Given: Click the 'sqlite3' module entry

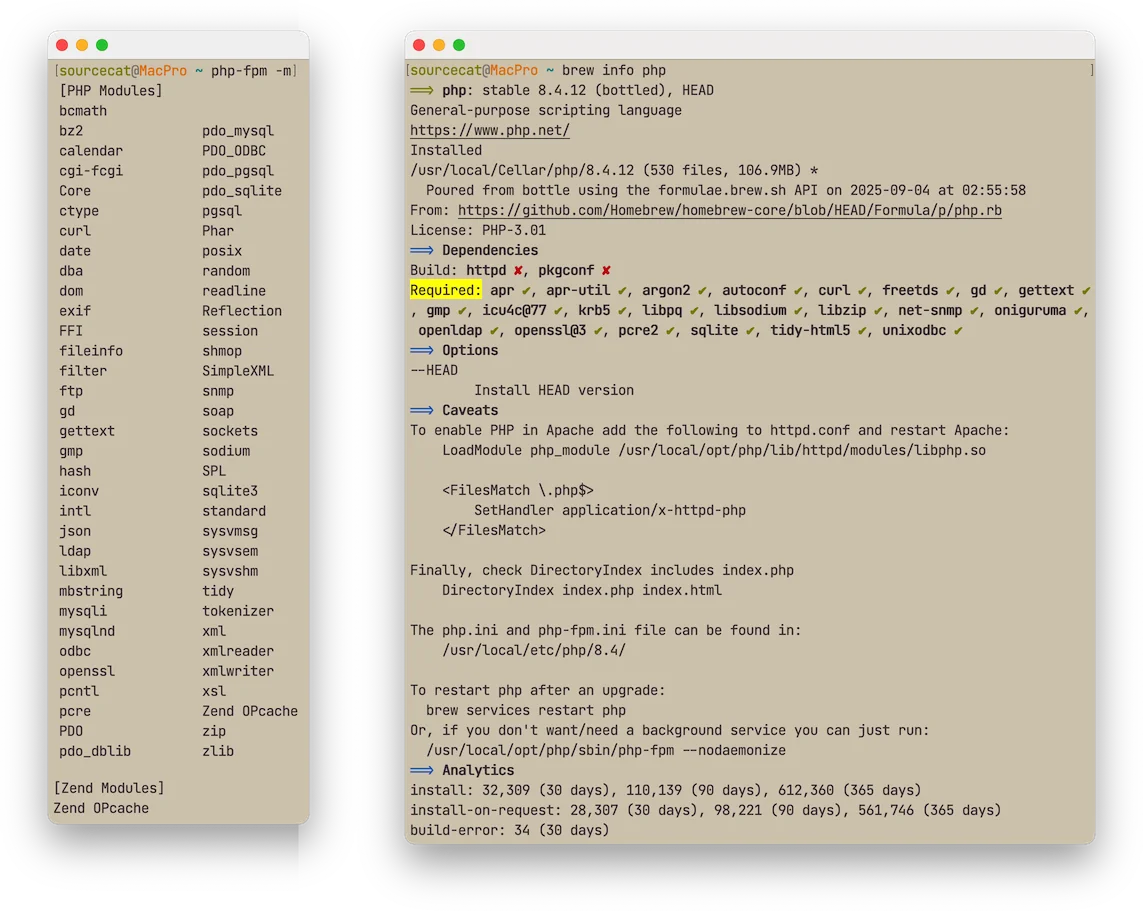Looking at the screenshot, I should pyautogui.click(x=230, y=491).
